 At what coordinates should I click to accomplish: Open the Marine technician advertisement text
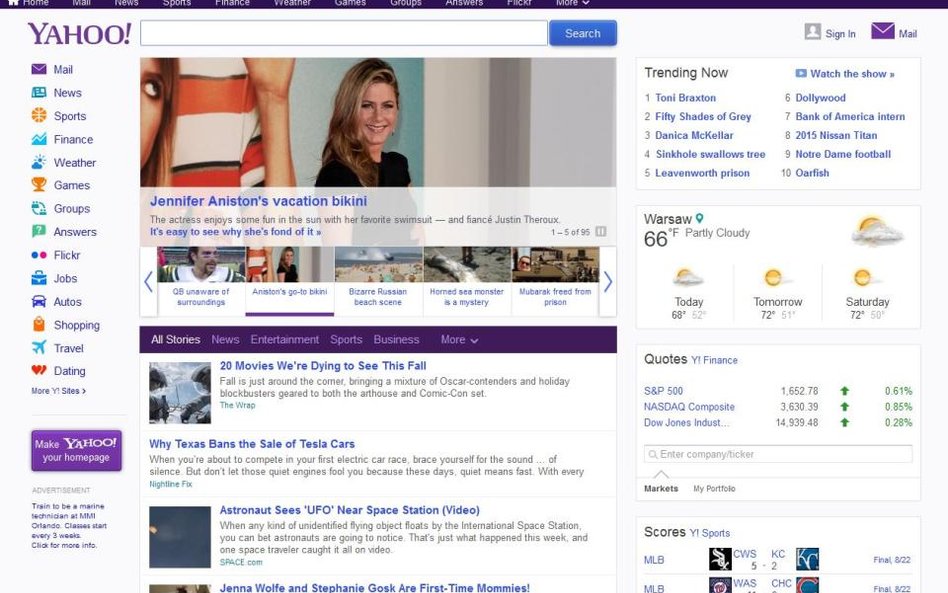(x=69, y=525)
